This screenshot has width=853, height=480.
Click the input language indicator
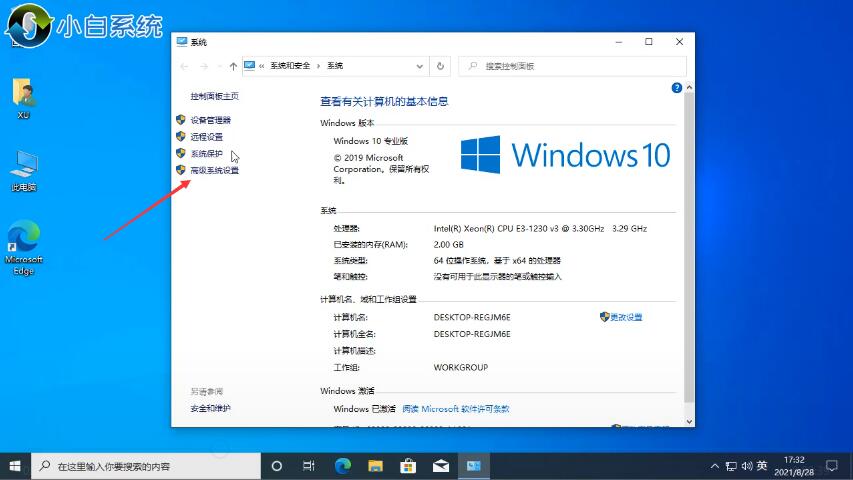(762, 466)
